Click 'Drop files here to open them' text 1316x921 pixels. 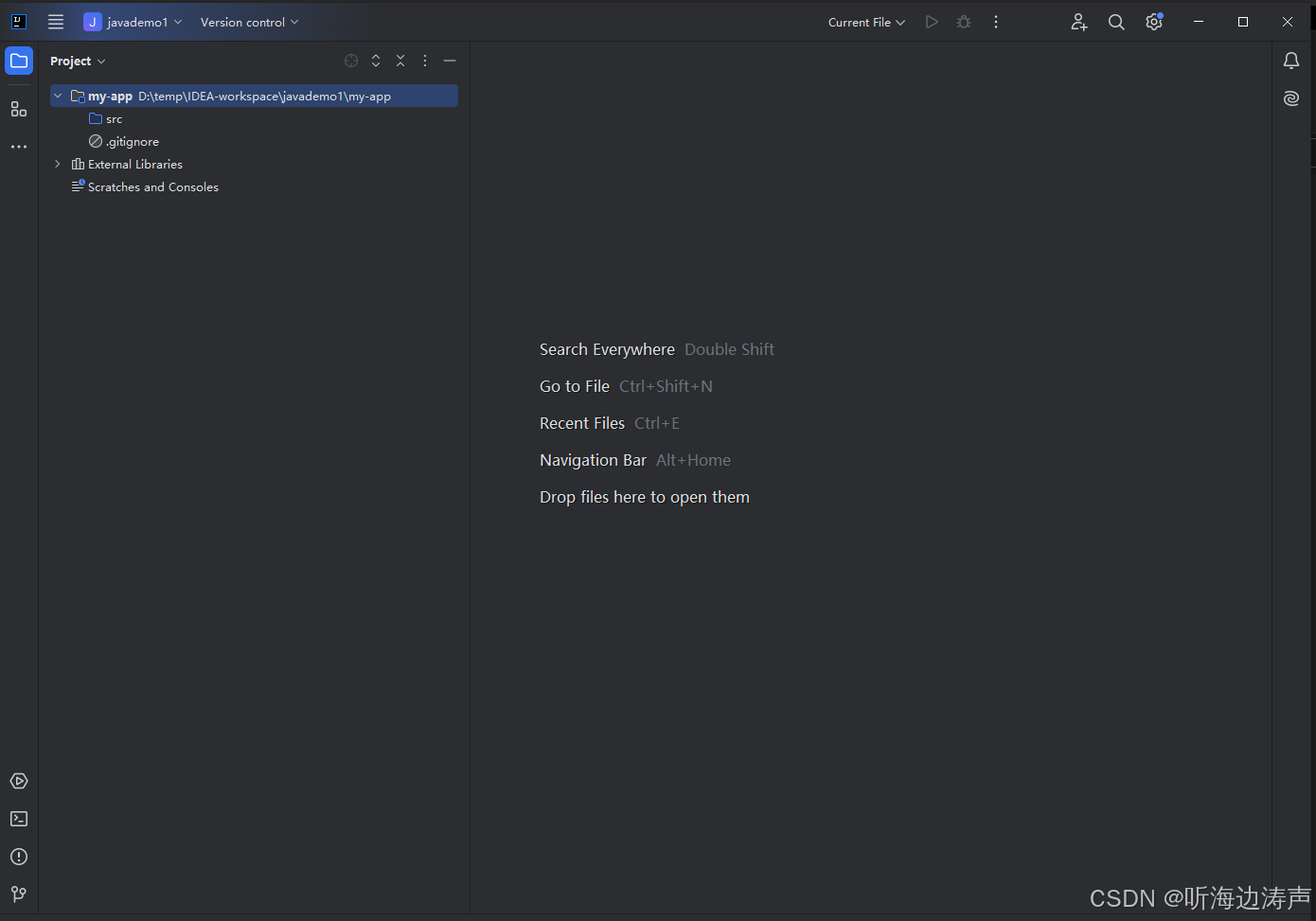click(645, 497)
